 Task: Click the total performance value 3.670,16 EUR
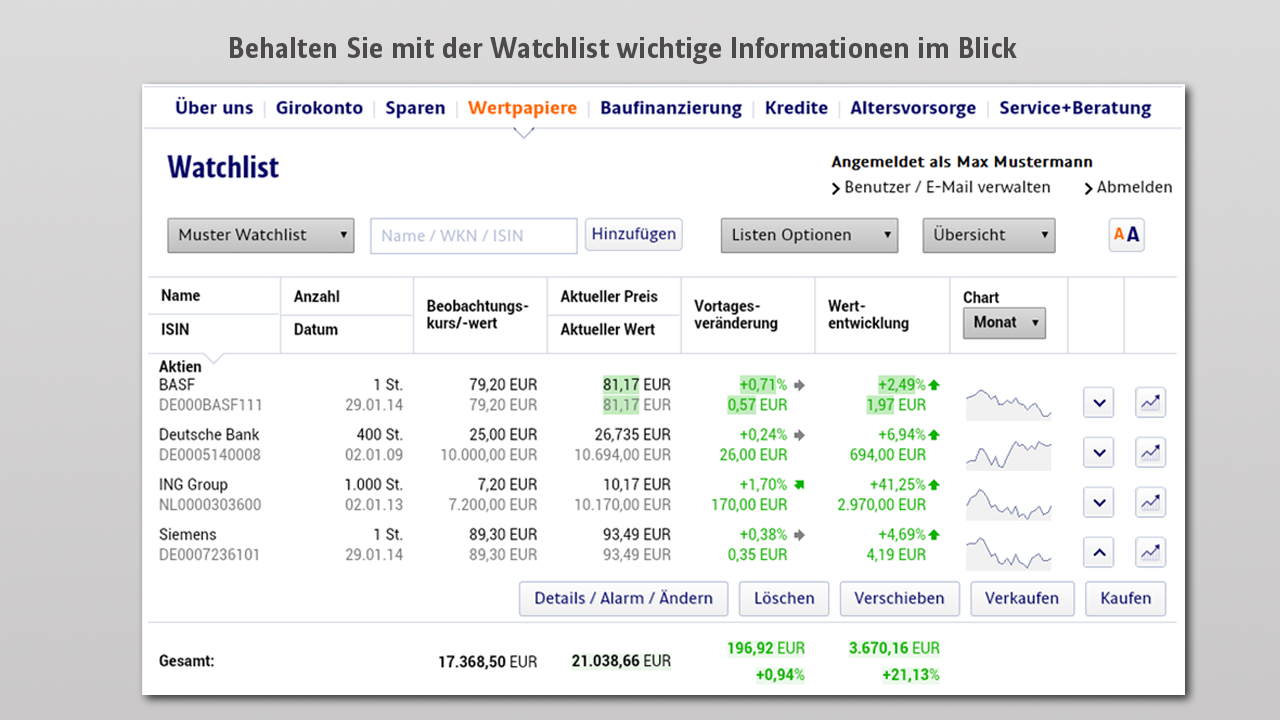coord(894,648)
